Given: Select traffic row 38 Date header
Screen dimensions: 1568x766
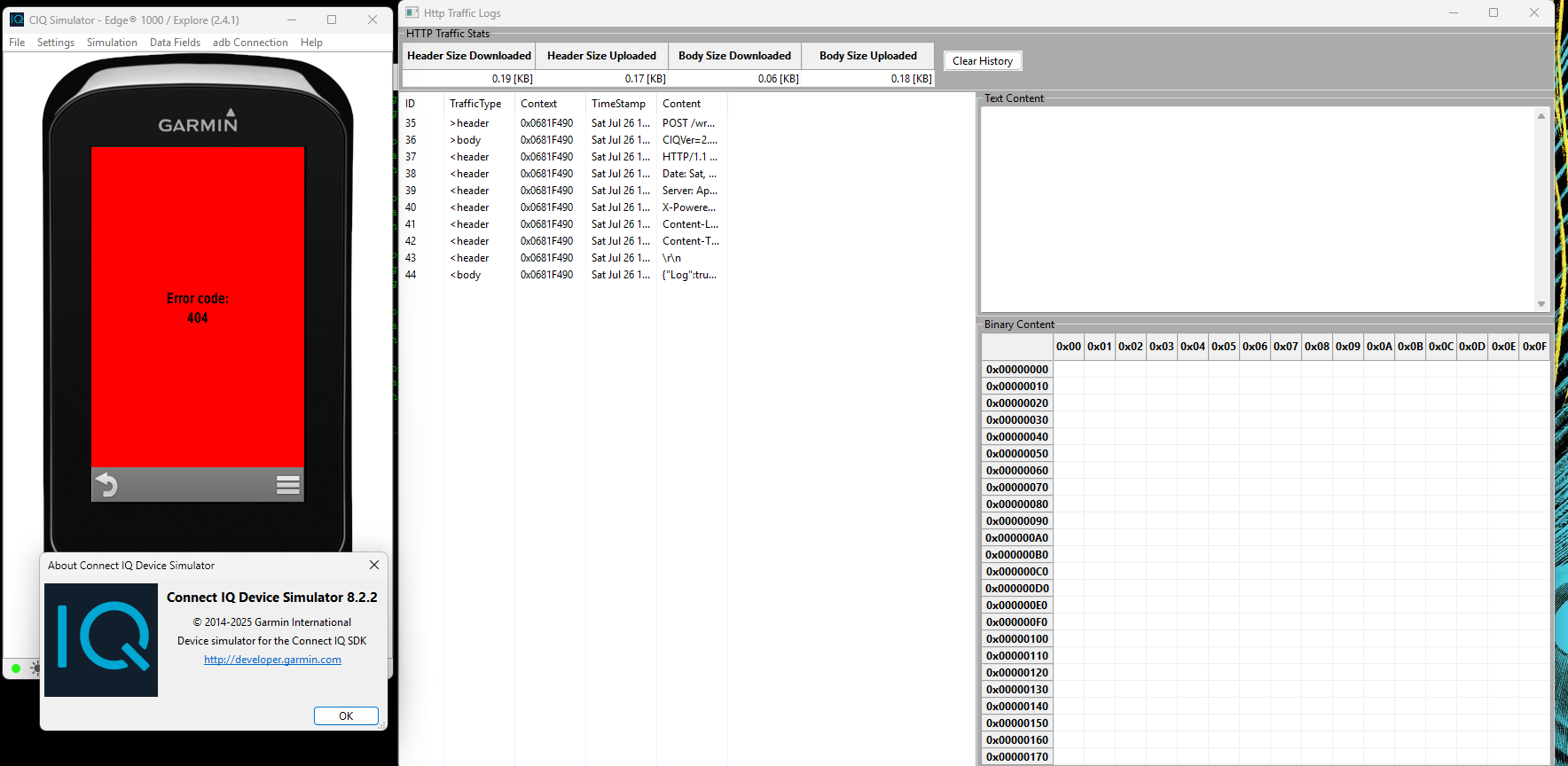Looking at the screenshot, I should tap(563, 174).
